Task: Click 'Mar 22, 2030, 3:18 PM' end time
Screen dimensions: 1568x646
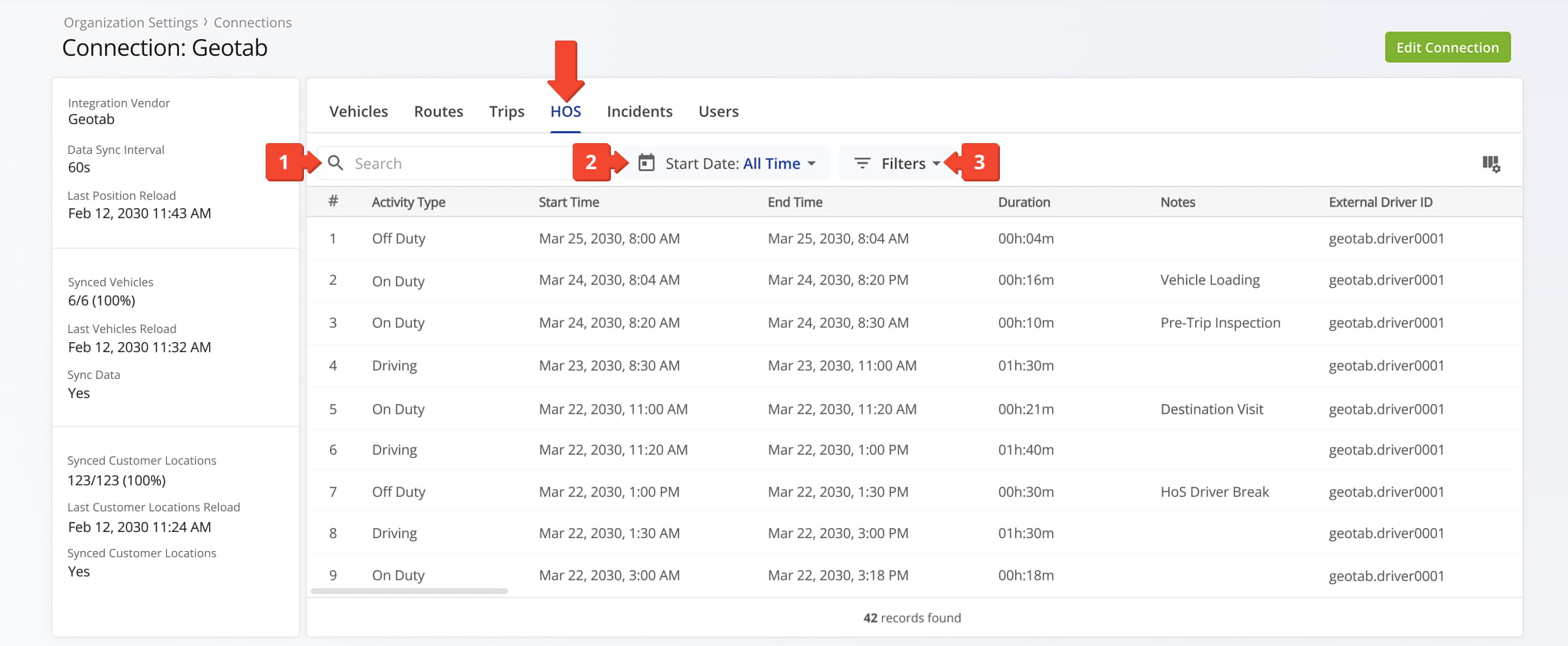Action: click(x=838, y=576)
